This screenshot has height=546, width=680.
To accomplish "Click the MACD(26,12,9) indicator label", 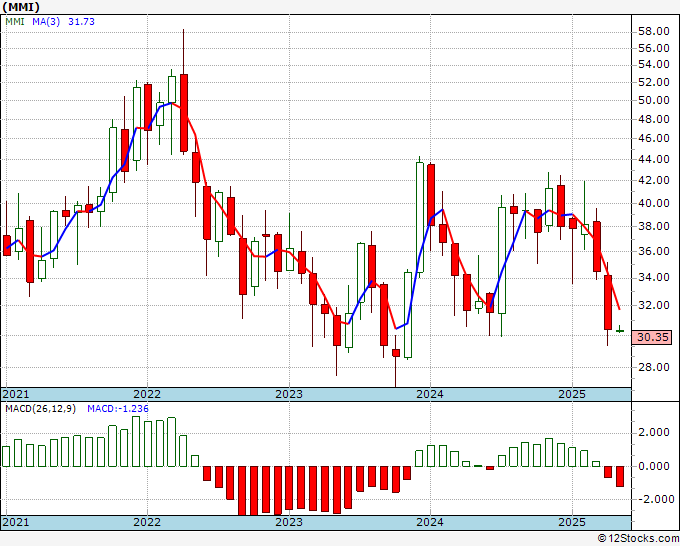I will 40,409.
